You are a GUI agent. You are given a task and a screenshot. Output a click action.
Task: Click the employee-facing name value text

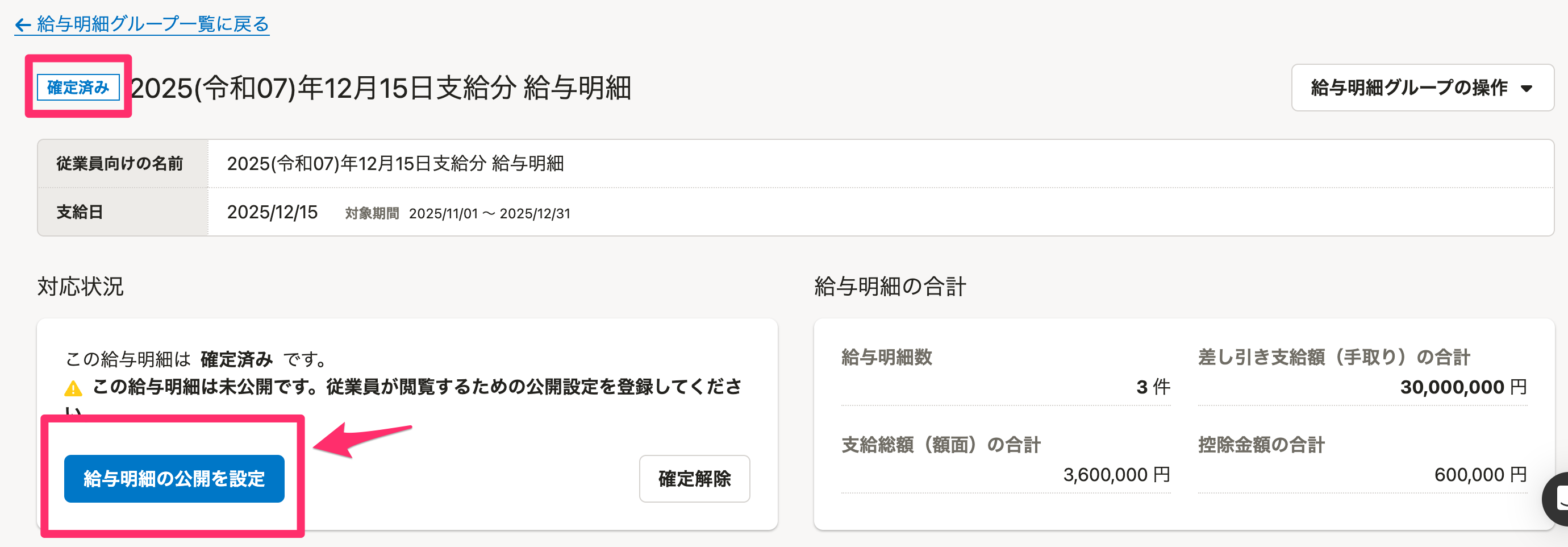[395, 163]
